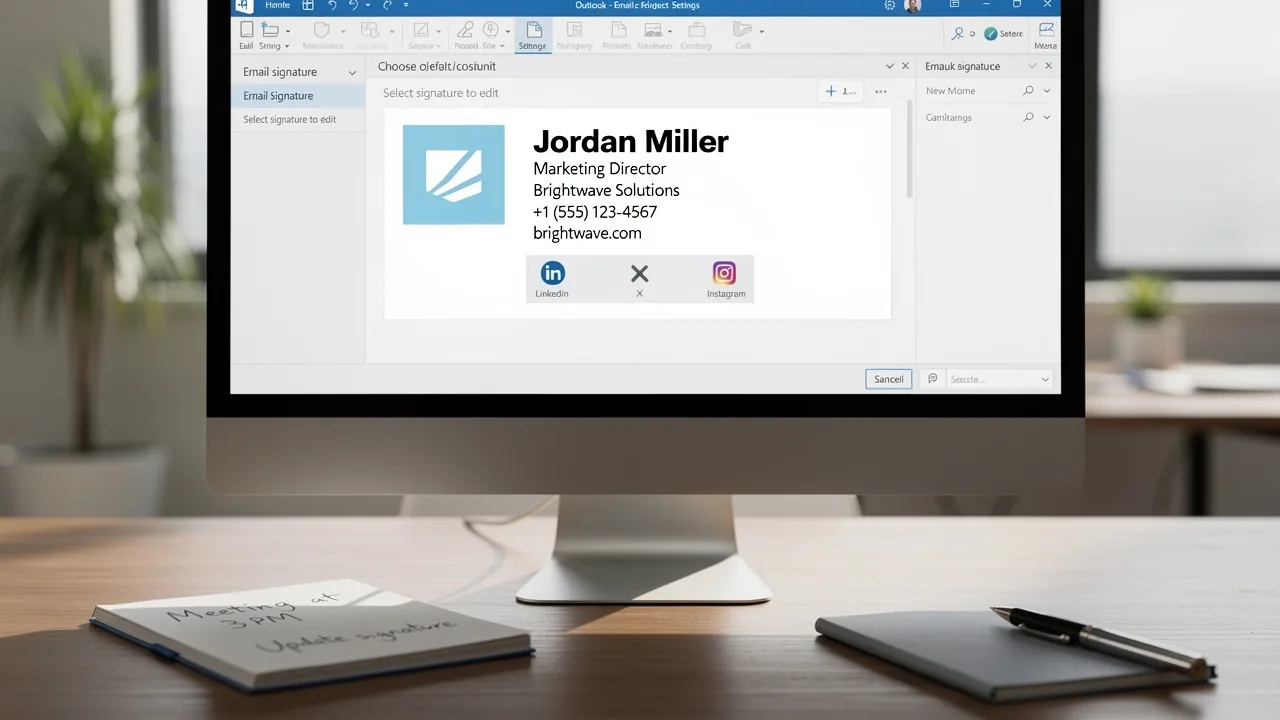
Task: Click the shield ribbon icon
Action: tap(321, 30)
